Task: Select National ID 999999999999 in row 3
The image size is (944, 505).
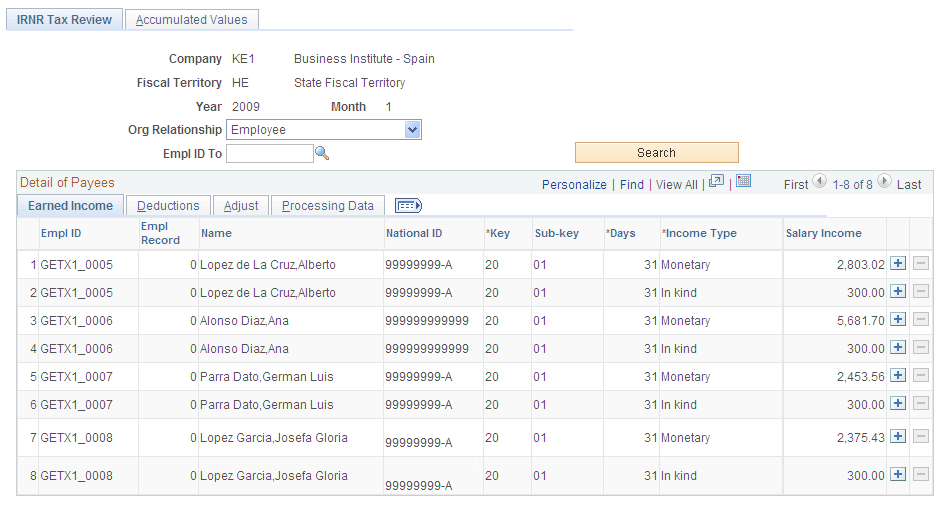Action: point(427,321)
